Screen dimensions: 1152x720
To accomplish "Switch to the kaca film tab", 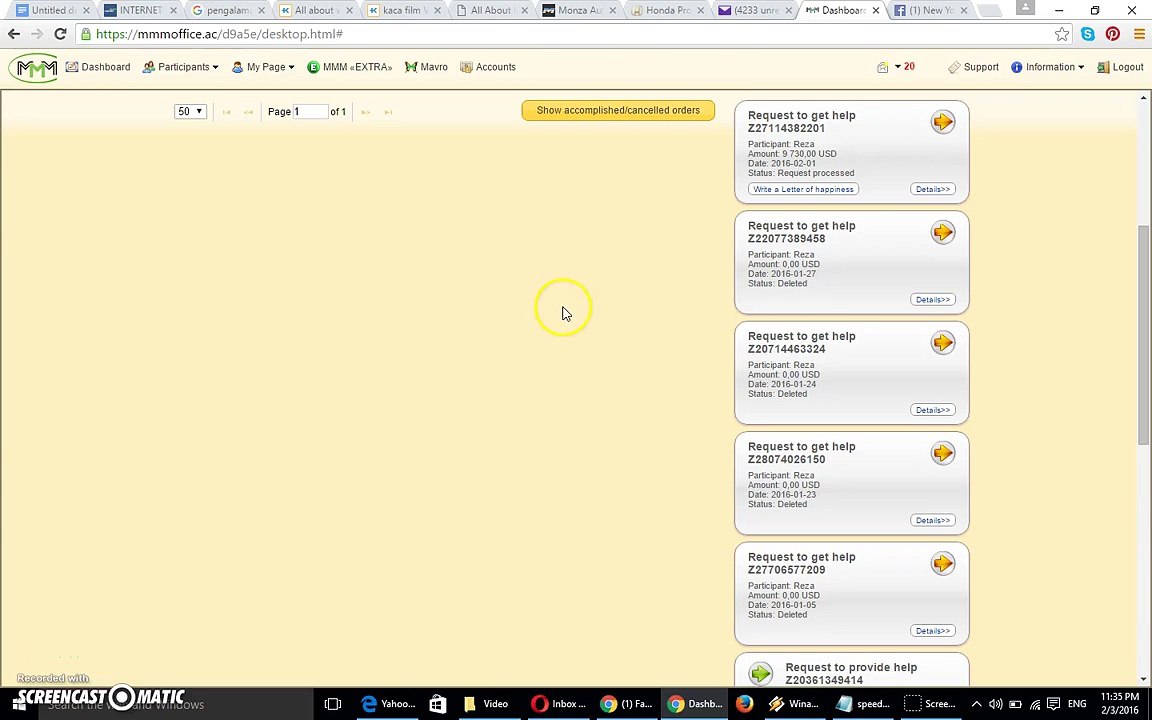I will pyautogui.click(x=403, y=10).
